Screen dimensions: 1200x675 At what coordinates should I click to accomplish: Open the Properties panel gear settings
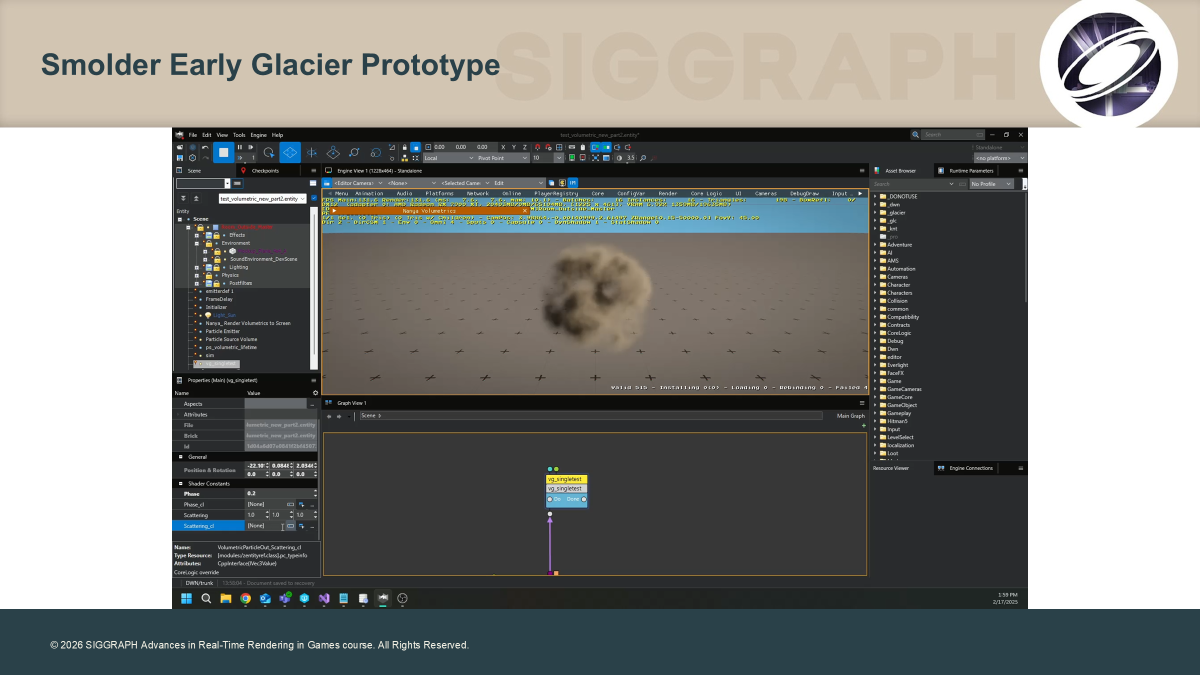click(315, 393)
